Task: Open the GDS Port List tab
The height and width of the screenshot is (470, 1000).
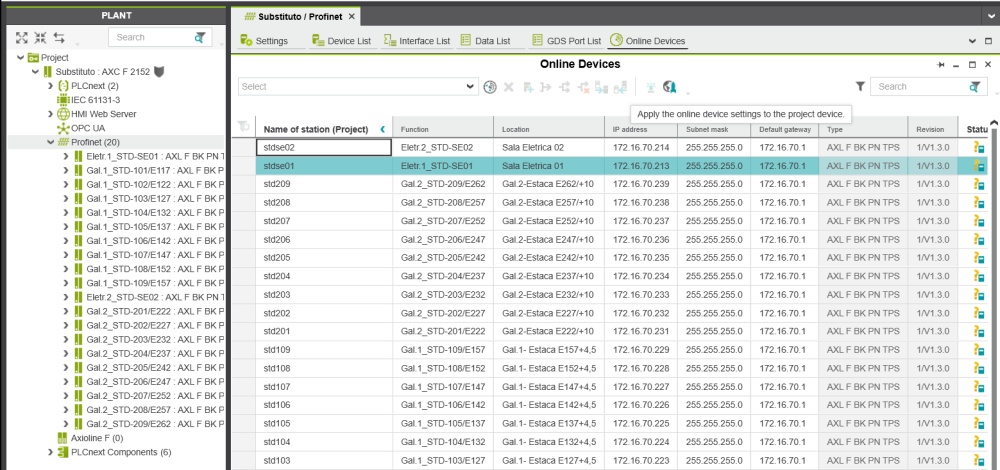Action: click(564, 41)
